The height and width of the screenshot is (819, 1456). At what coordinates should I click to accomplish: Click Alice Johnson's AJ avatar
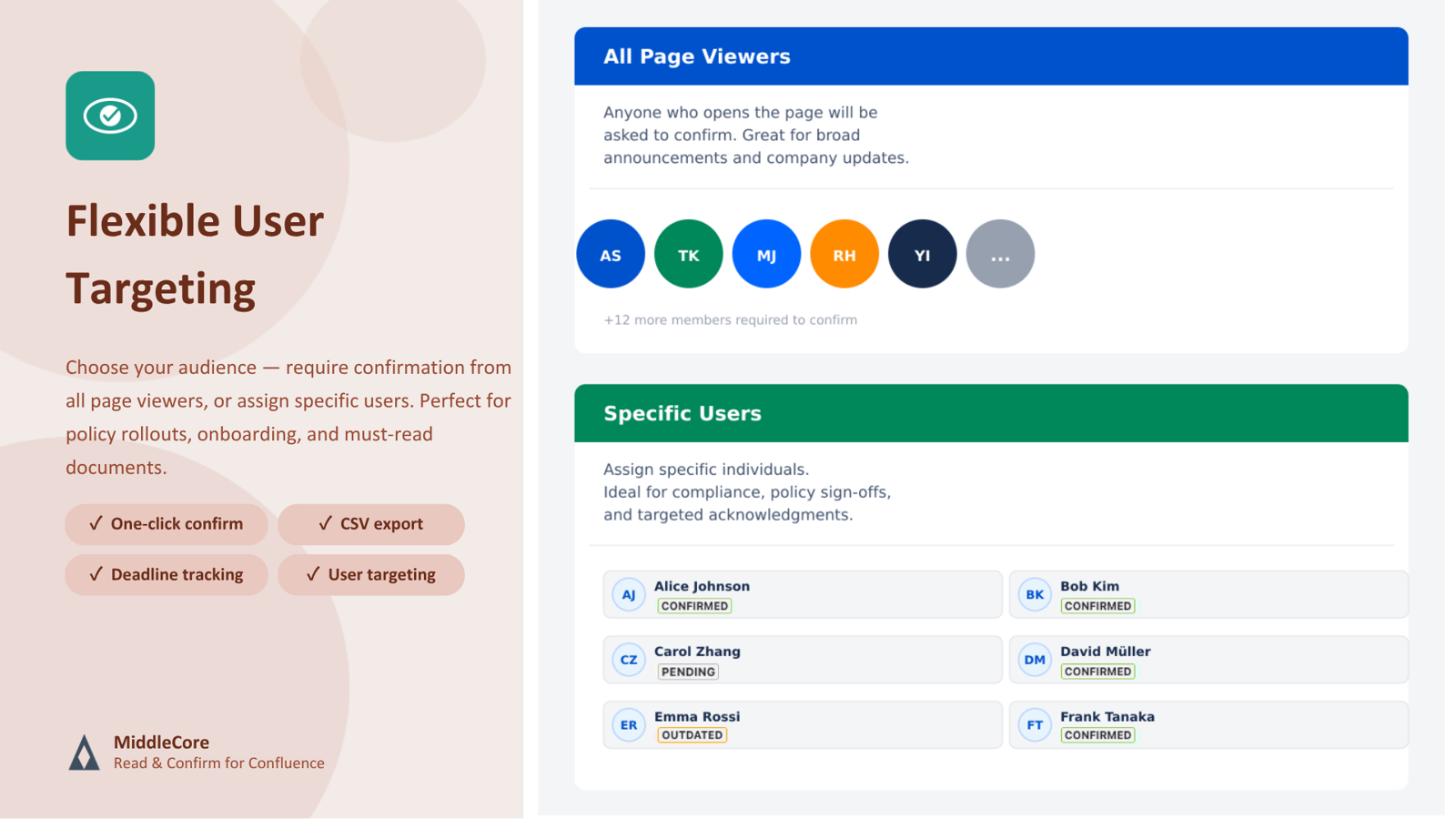point(629,595)
